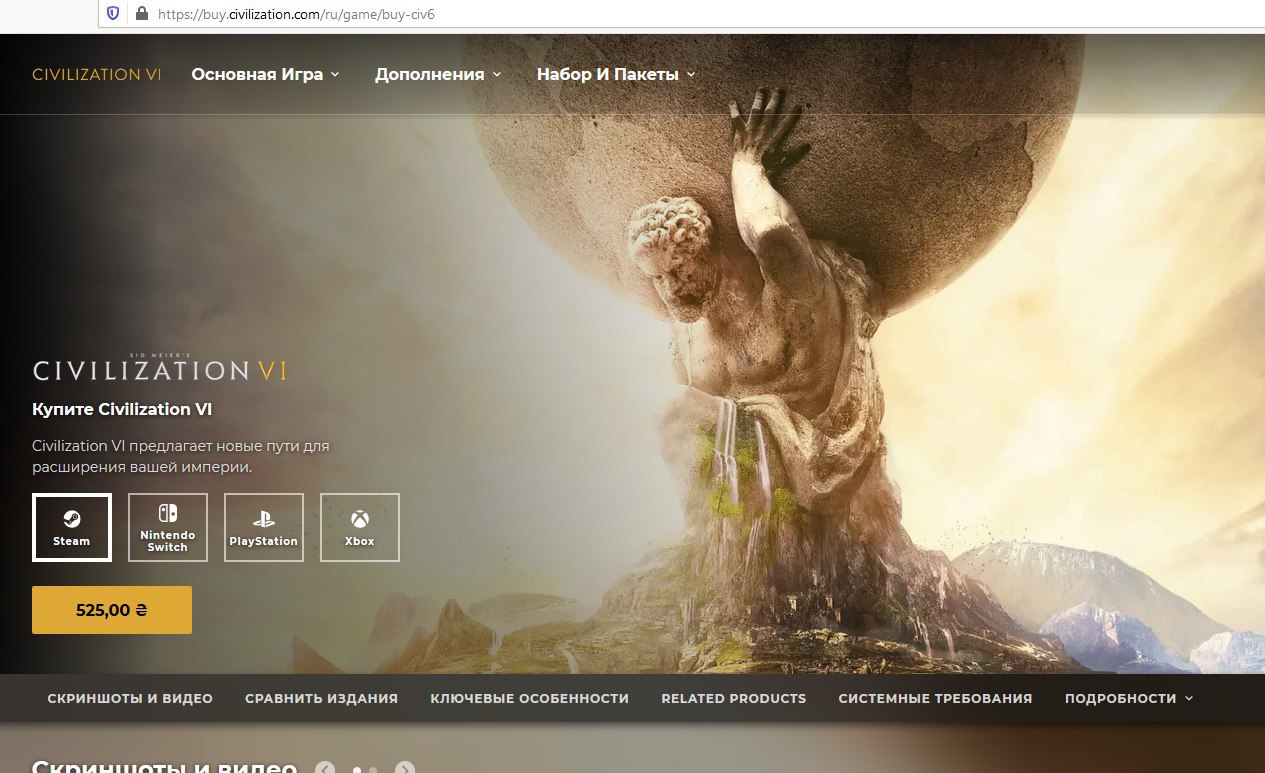Expand the Набор И Пакеты menu
The height and width of the screenshot is (773, 1265).
point(615,74)
